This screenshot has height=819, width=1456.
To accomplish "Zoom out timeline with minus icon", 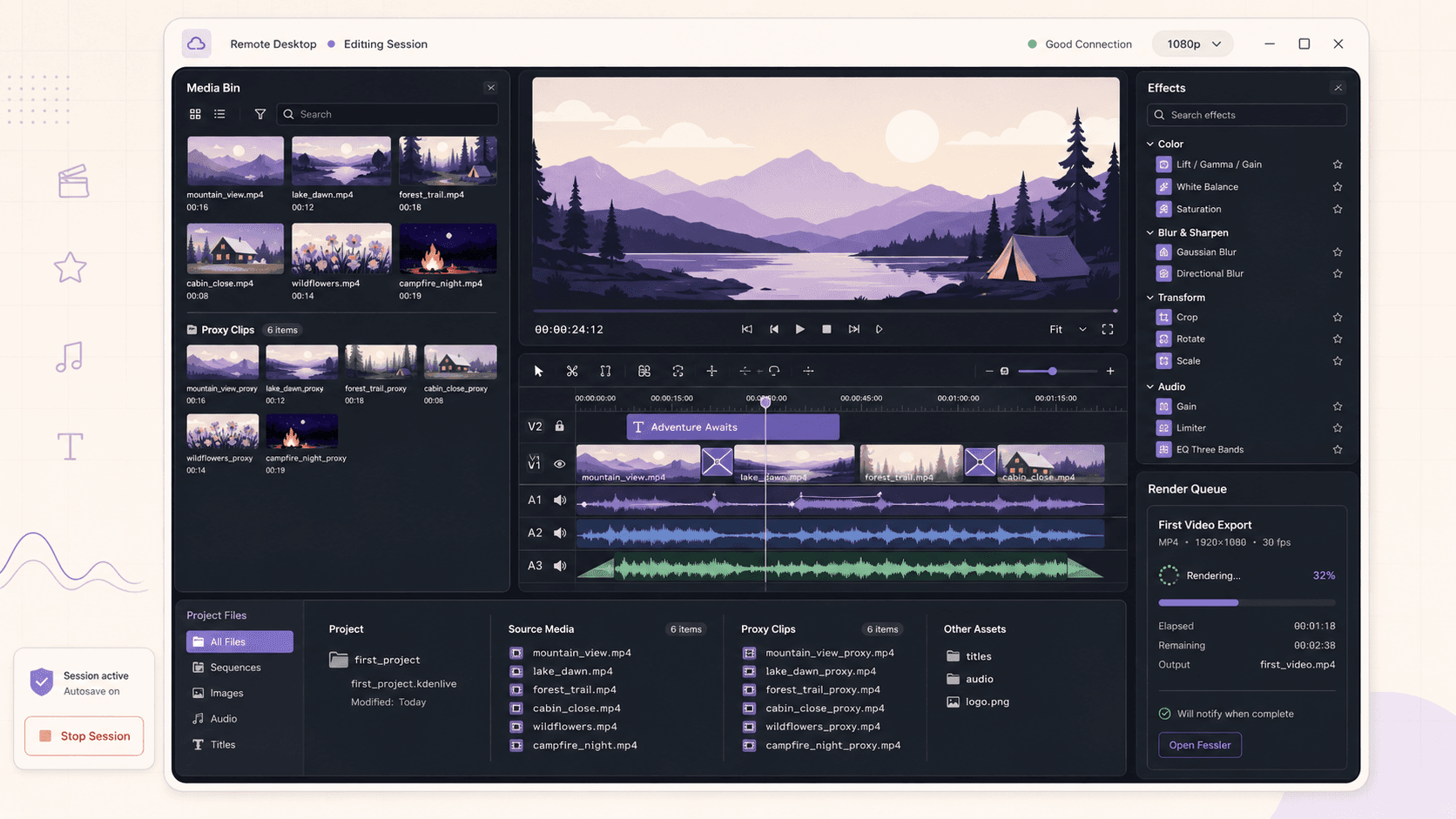I will [989, 371].
